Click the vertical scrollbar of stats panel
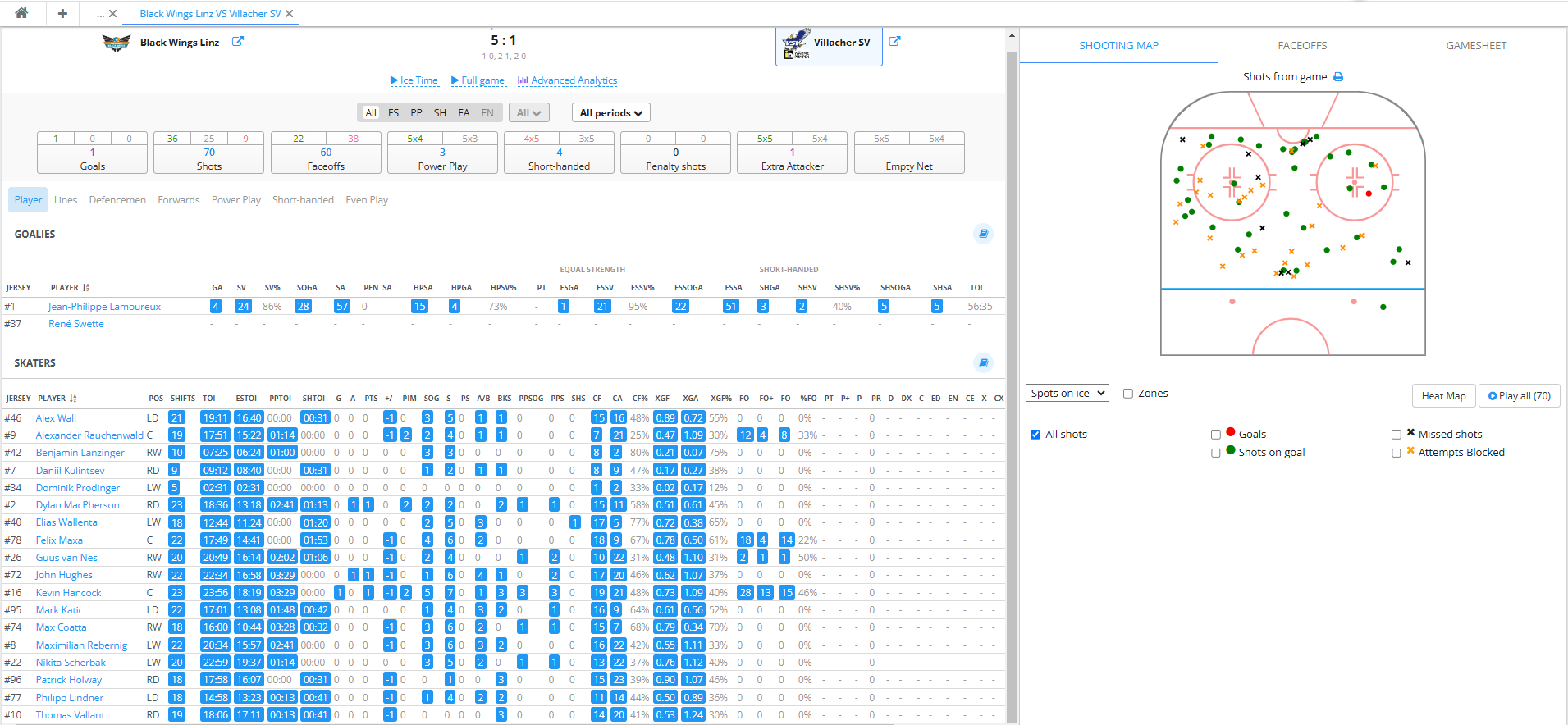 point(1012,328)
